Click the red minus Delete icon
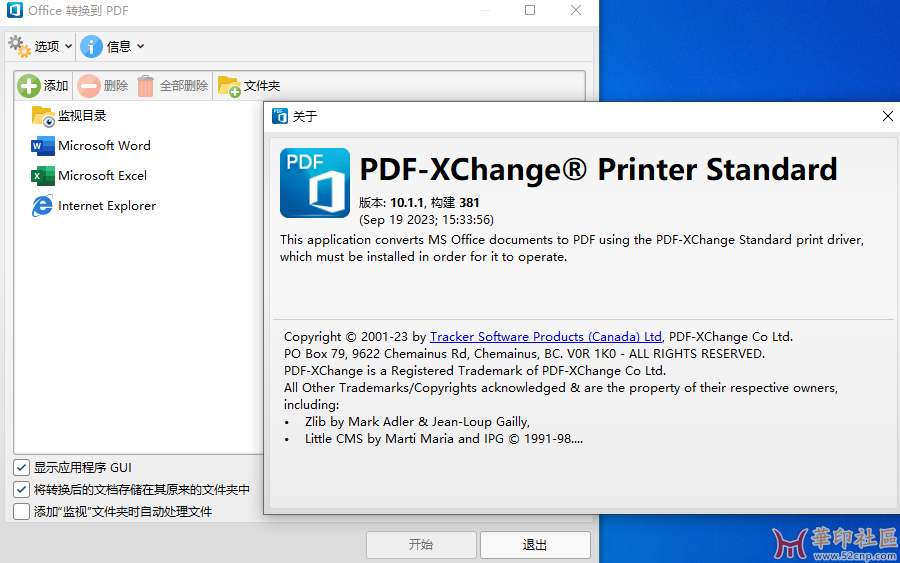900x563 pixels. tap(89, 86)
